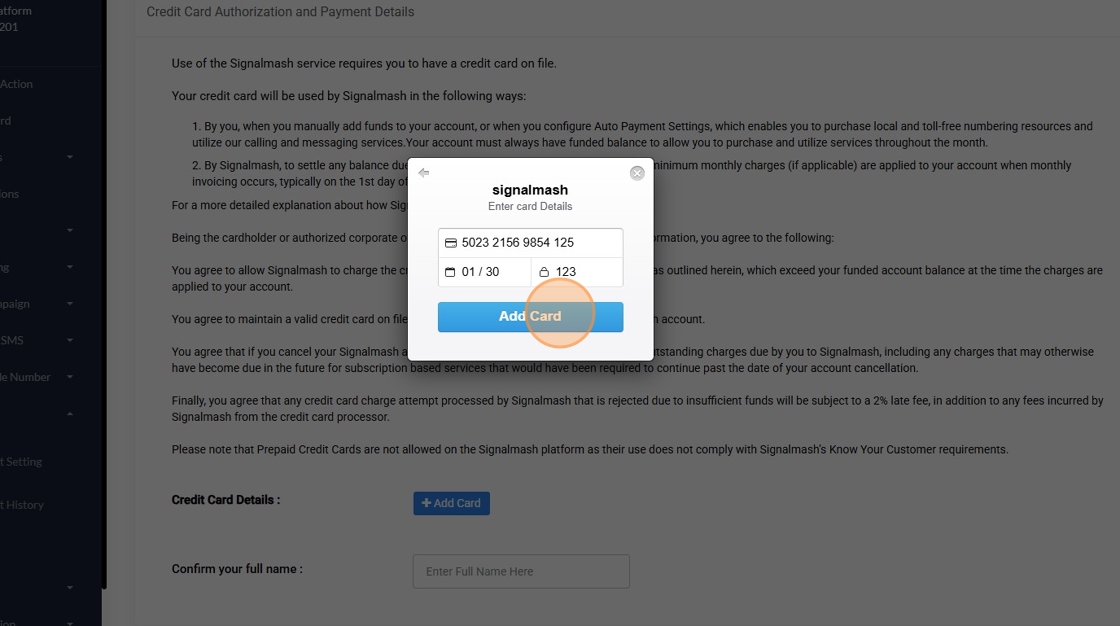Focus the Enter Full Name Here field
Screen dimensions: 1120x626
[521, 572]
